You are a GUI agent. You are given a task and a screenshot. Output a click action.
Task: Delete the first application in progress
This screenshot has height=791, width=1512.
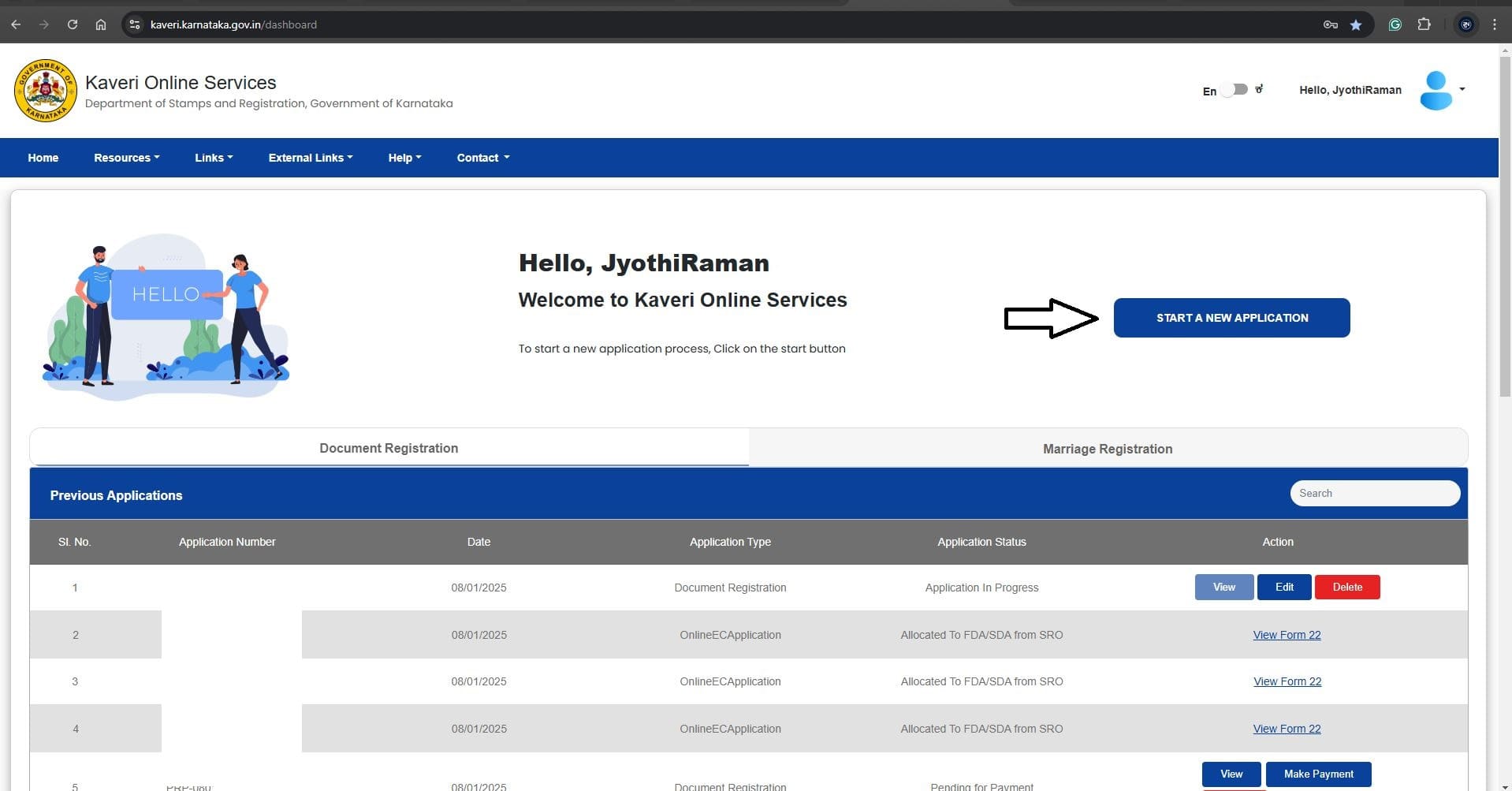click(1346, 587)
